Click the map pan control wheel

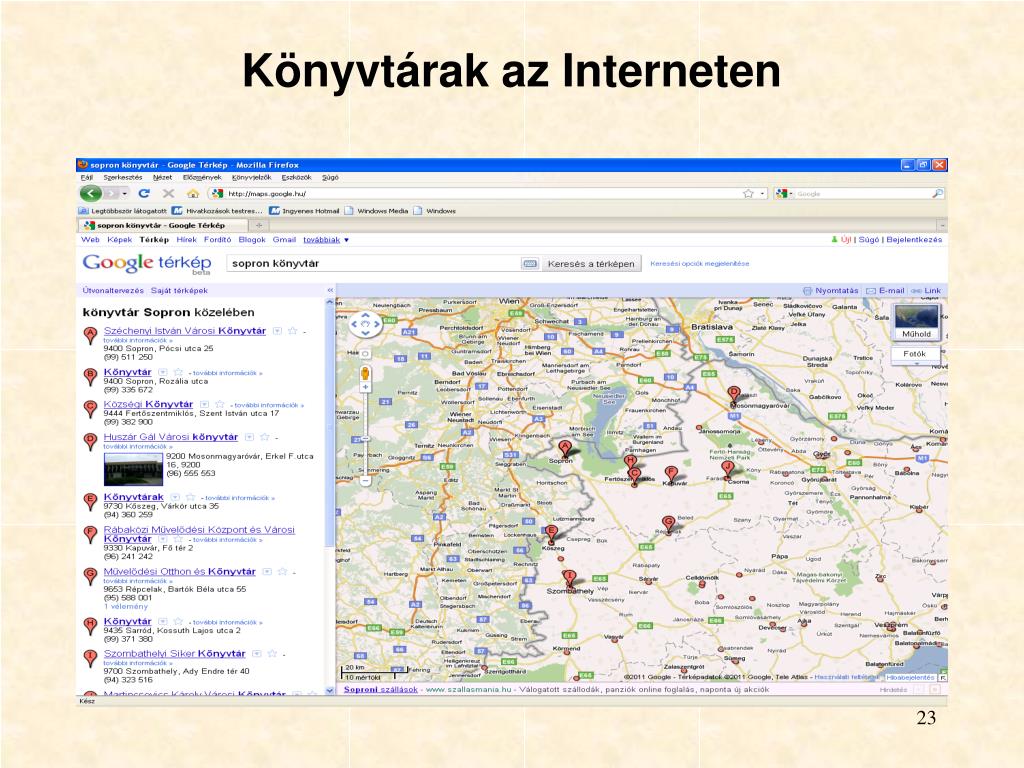point(365,324)
